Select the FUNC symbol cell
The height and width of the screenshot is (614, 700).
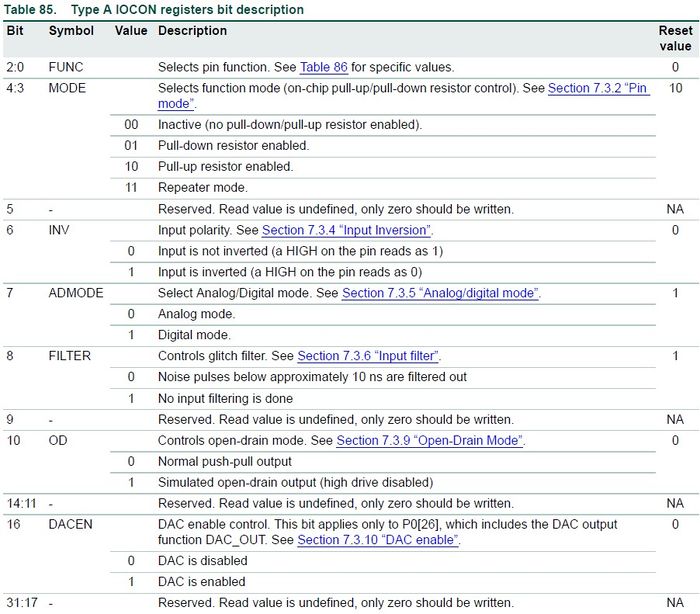pyautogui.click(x=66, y=67)
